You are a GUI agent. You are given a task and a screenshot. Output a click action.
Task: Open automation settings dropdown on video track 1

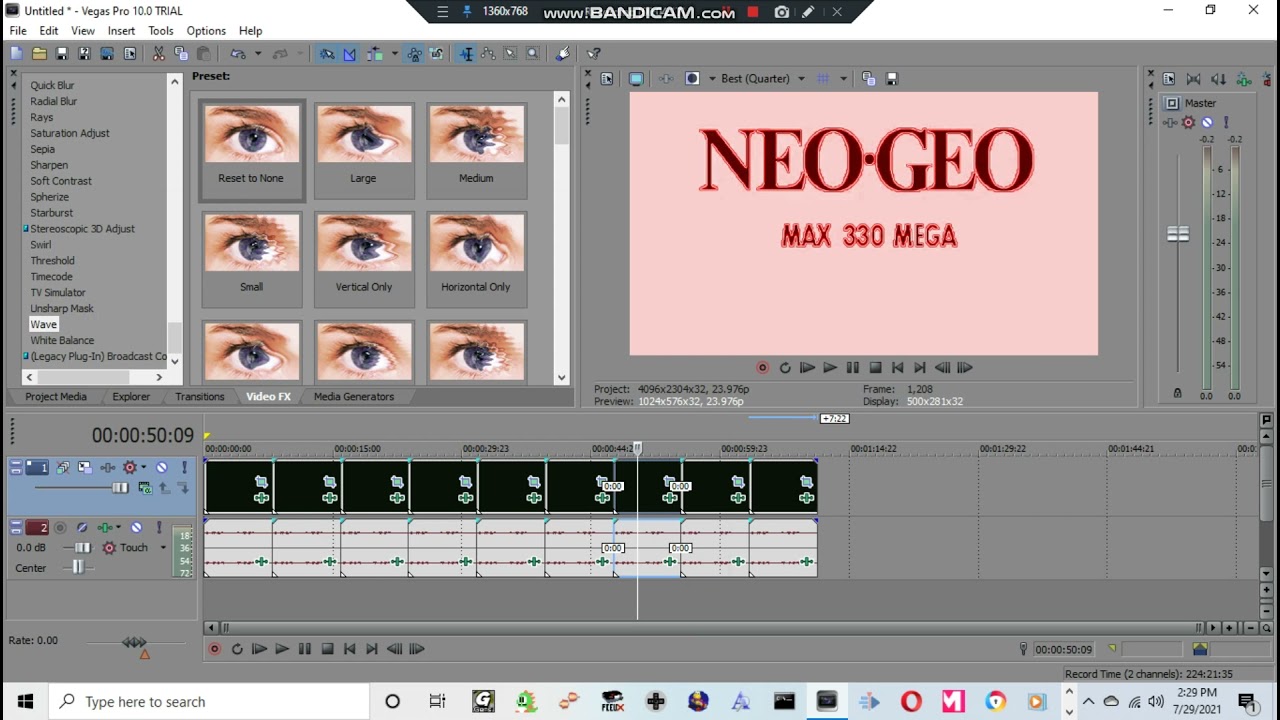143,468
